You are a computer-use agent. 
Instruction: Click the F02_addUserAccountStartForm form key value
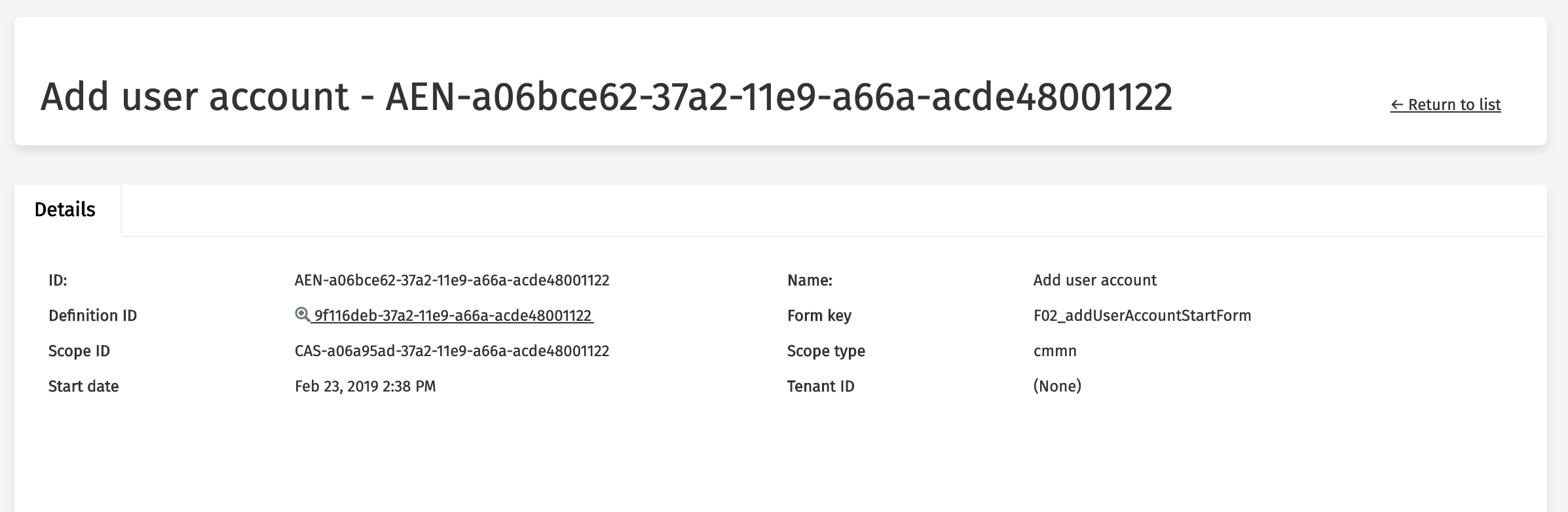(x=1142, y=316)
